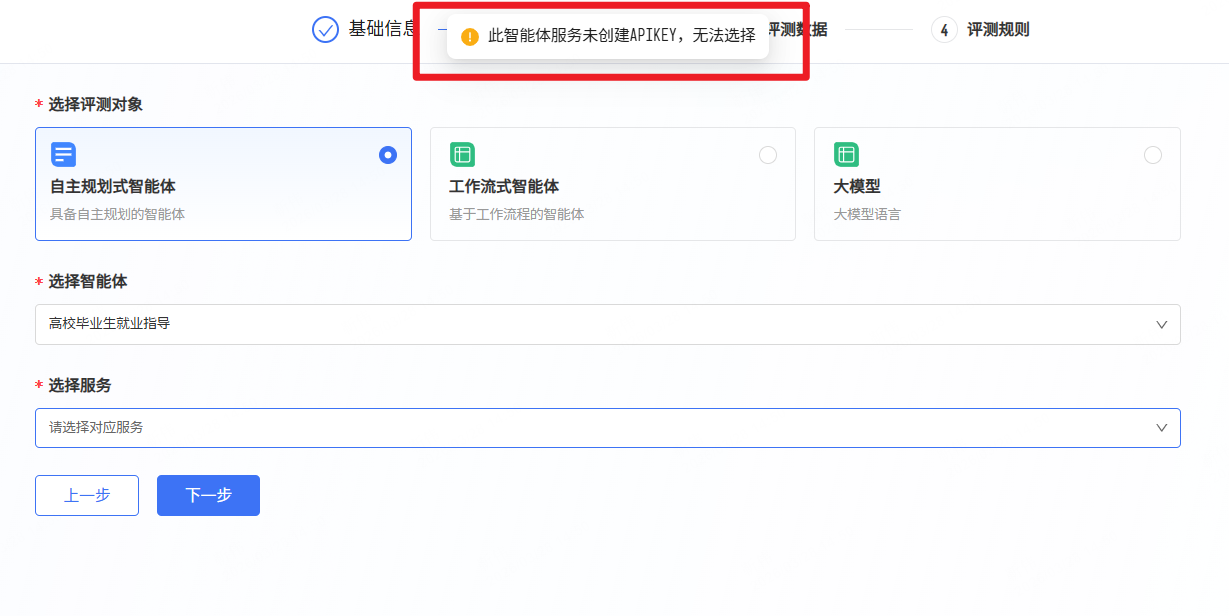Image resolution: width=1229 pixels, height=616 pixels.
Task: Click the step 4 number circle
Action: tap(944, 29)
